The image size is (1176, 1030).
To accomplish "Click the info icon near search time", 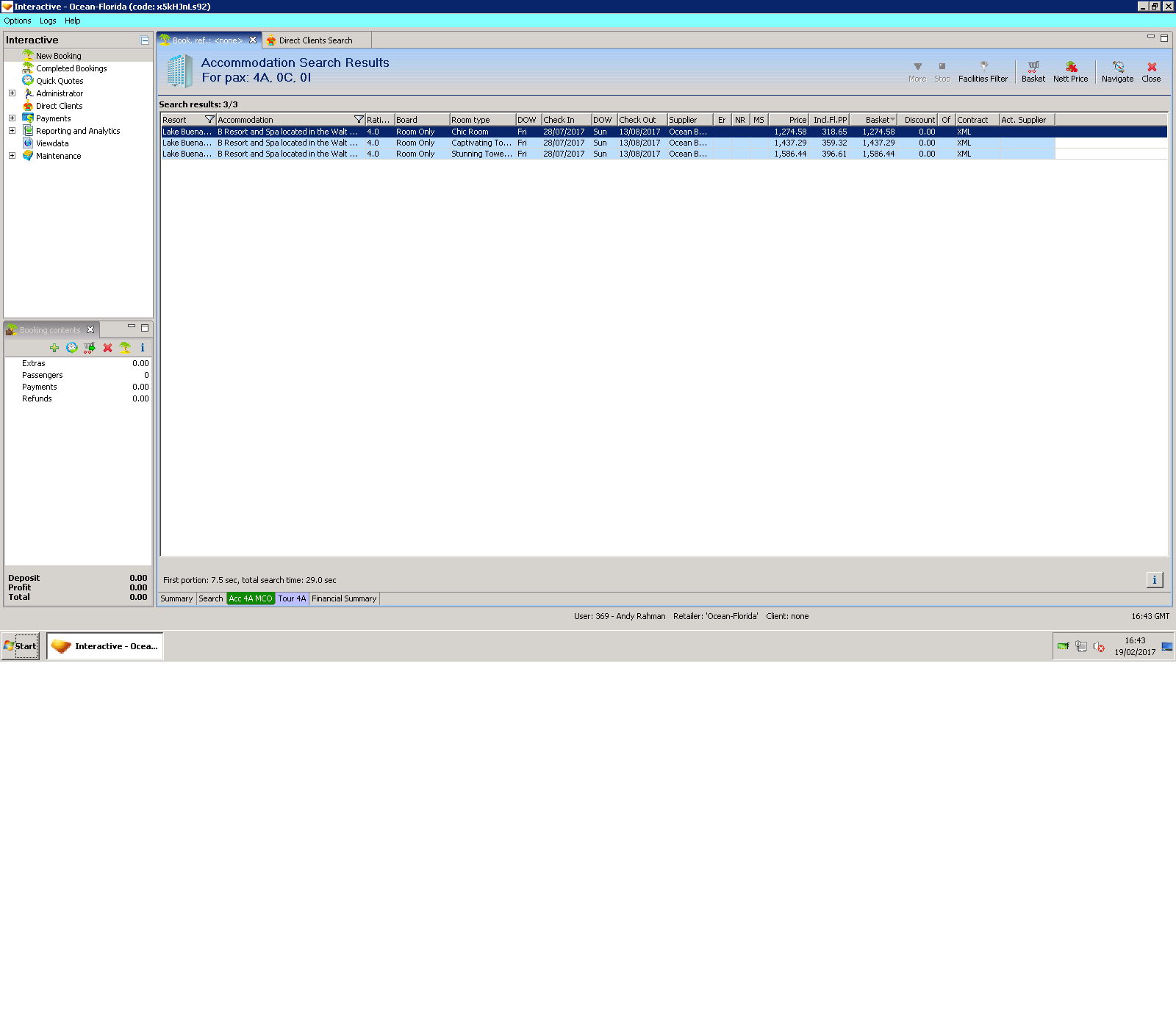I will (1155, 580).
